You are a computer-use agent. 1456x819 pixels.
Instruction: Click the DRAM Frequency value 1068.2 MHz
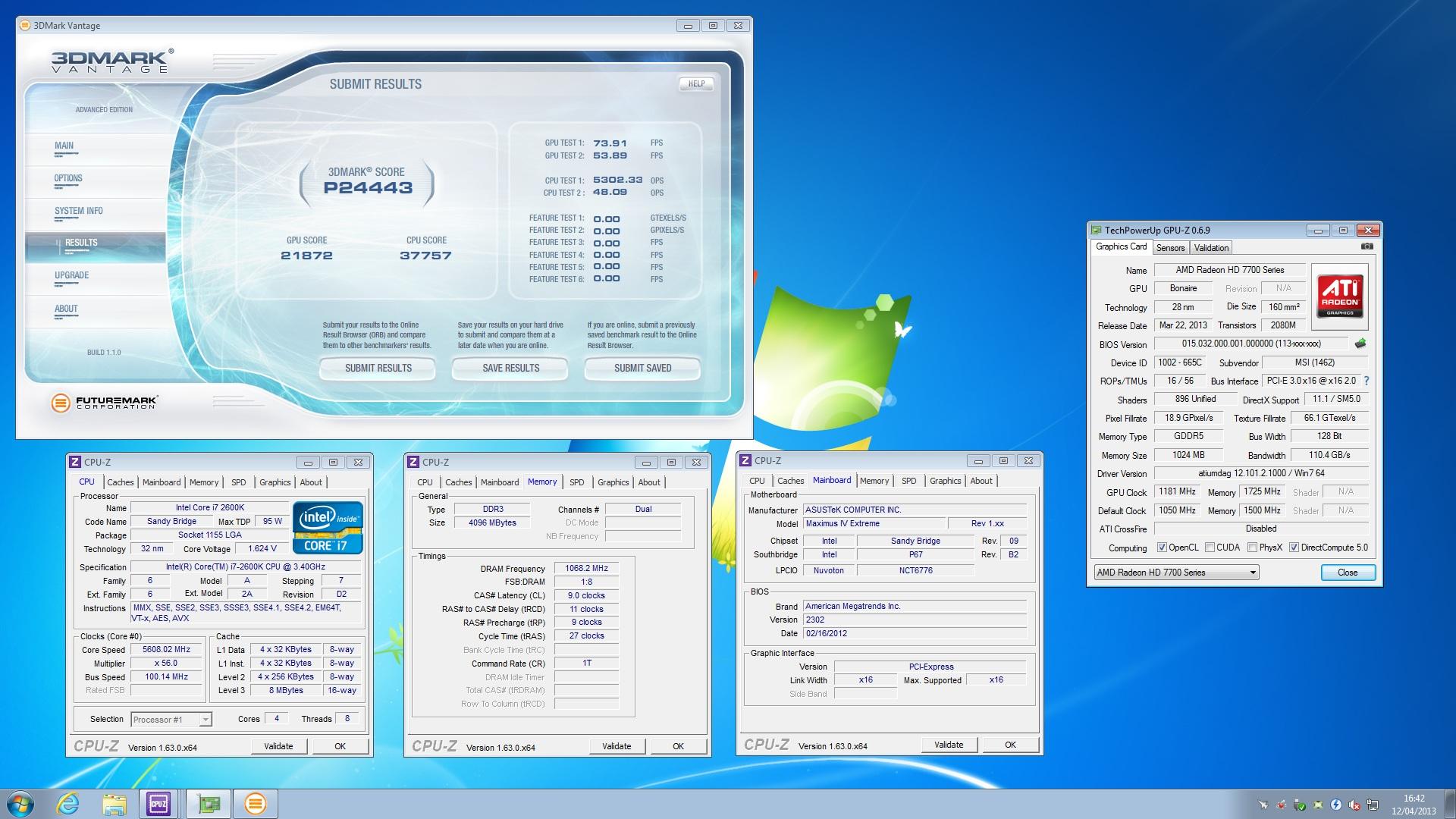(x=586, y=568)
